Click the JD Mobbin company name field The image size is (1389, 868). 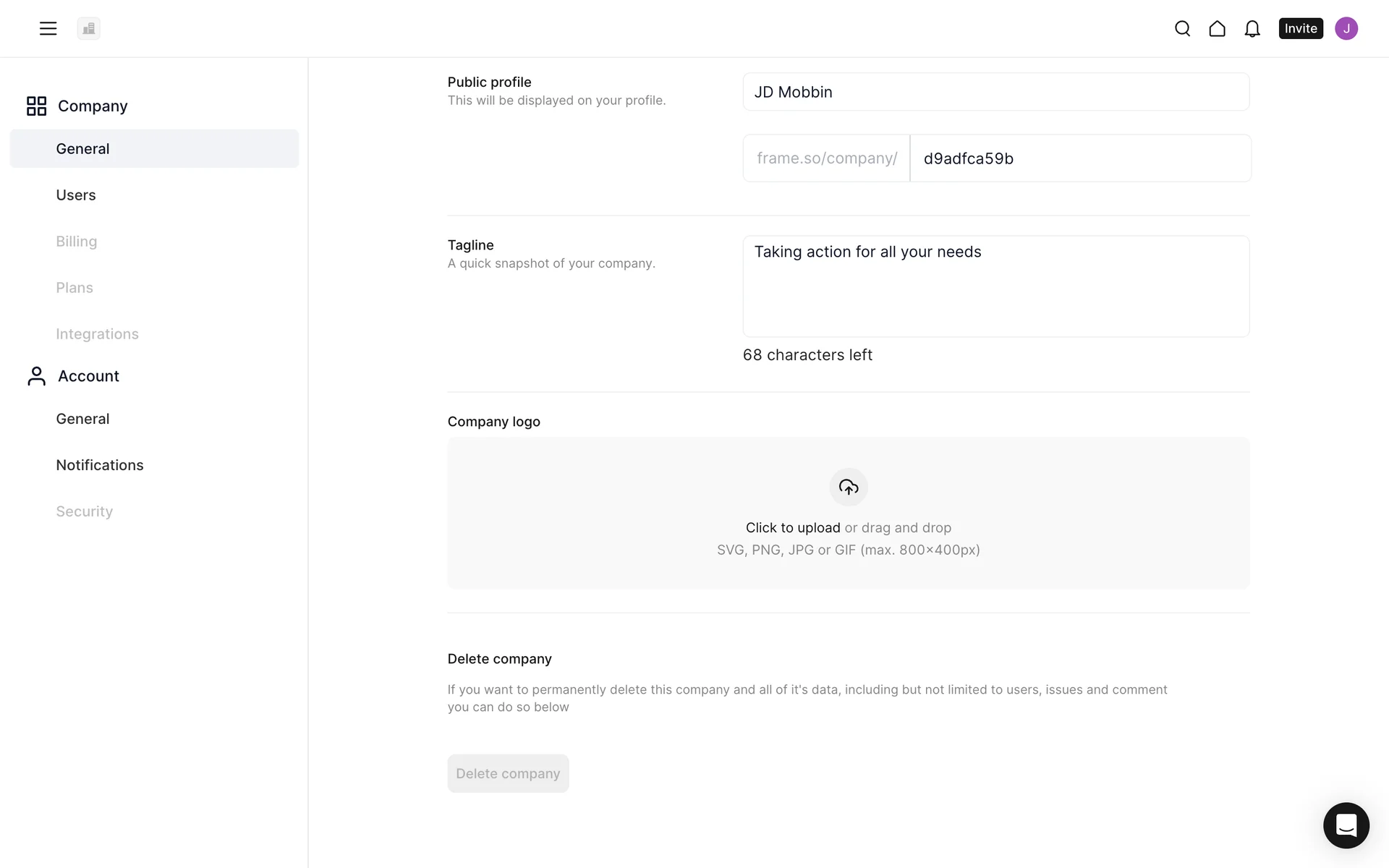(x=995, y=92)
